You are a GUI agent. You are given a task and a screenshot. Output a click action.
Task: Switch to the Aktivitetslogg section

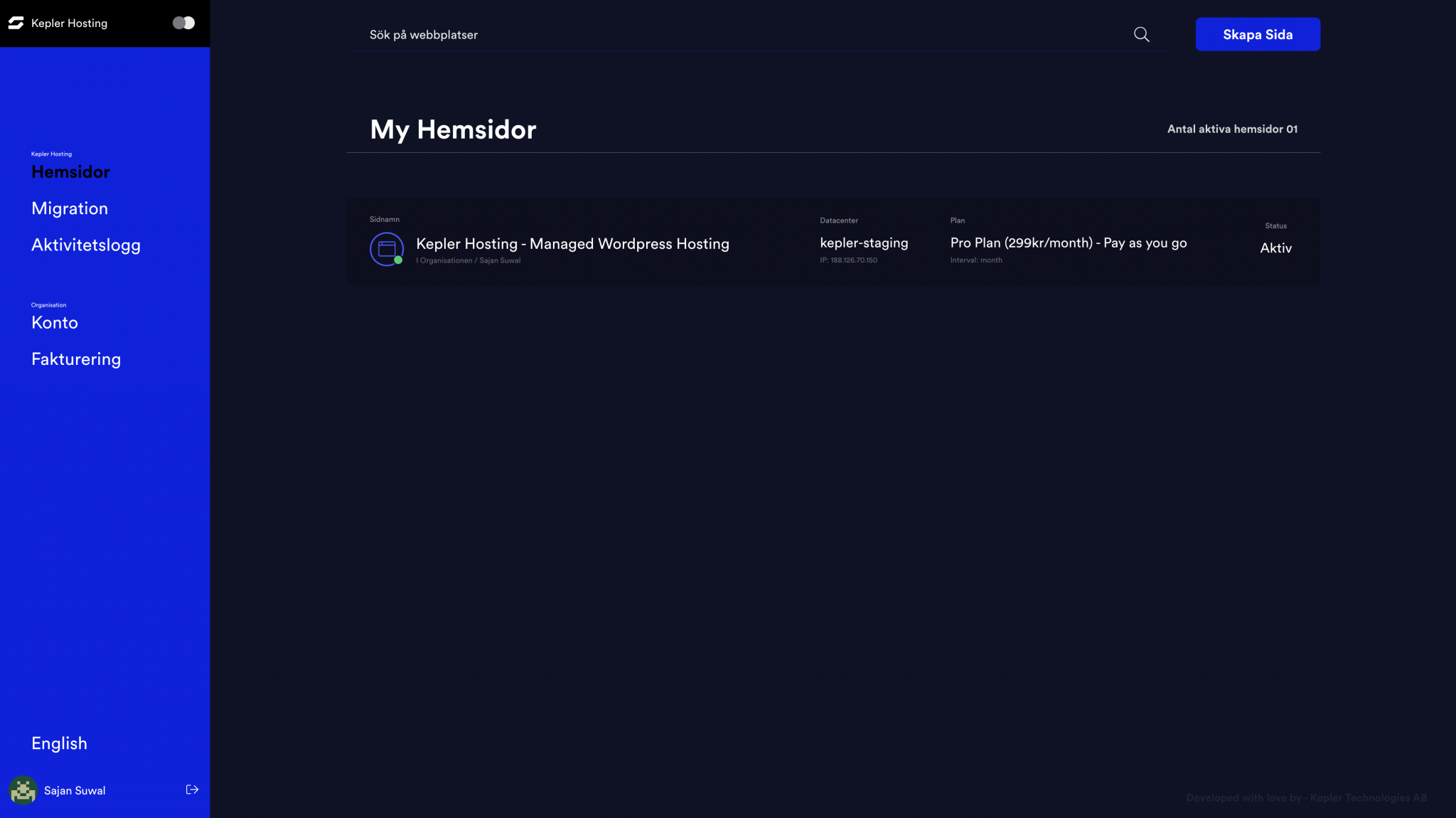click(86, 245)
